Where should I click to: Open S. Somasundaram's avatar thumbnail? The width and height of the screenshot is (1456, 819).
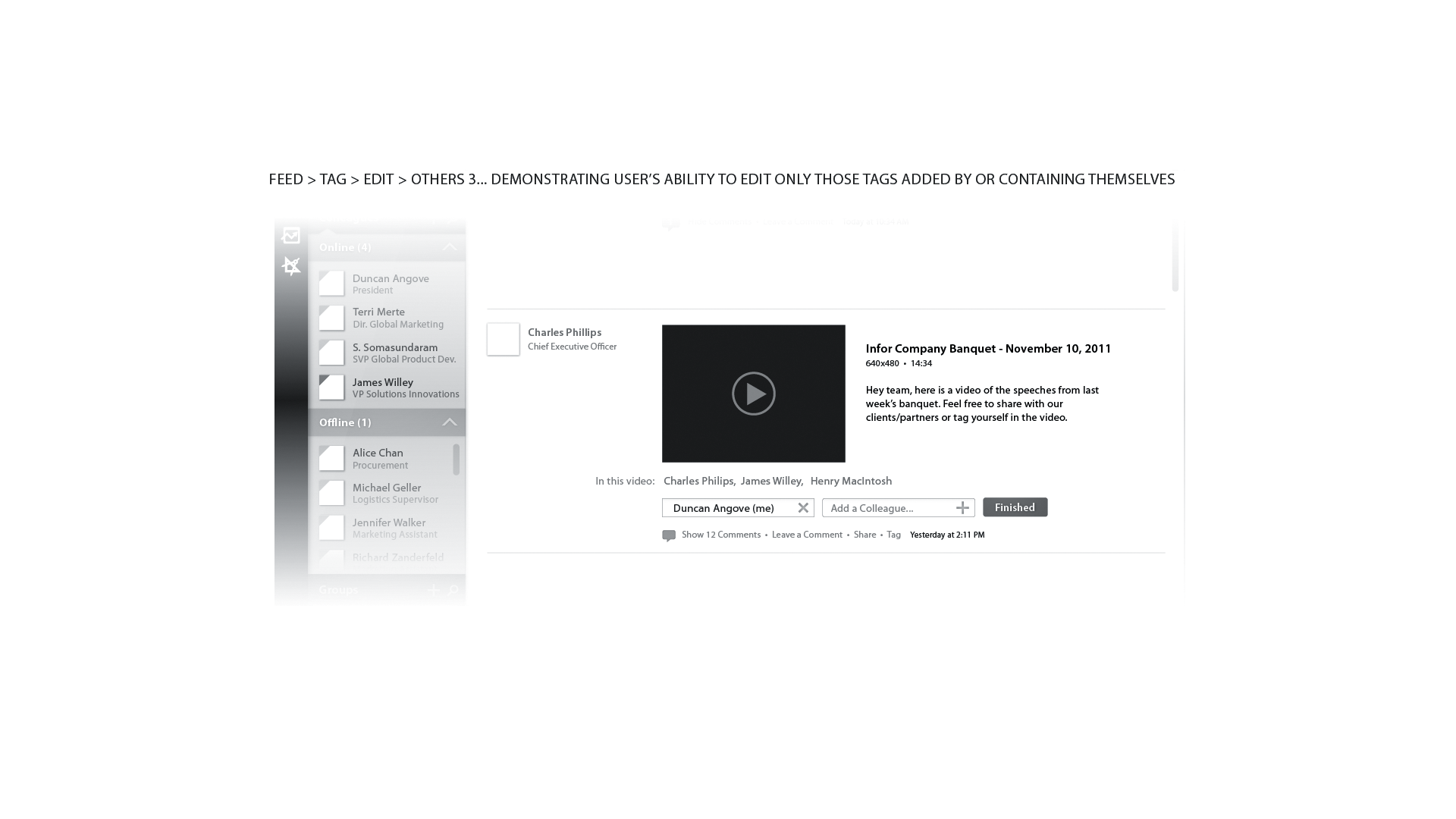(x=331, y=353)
